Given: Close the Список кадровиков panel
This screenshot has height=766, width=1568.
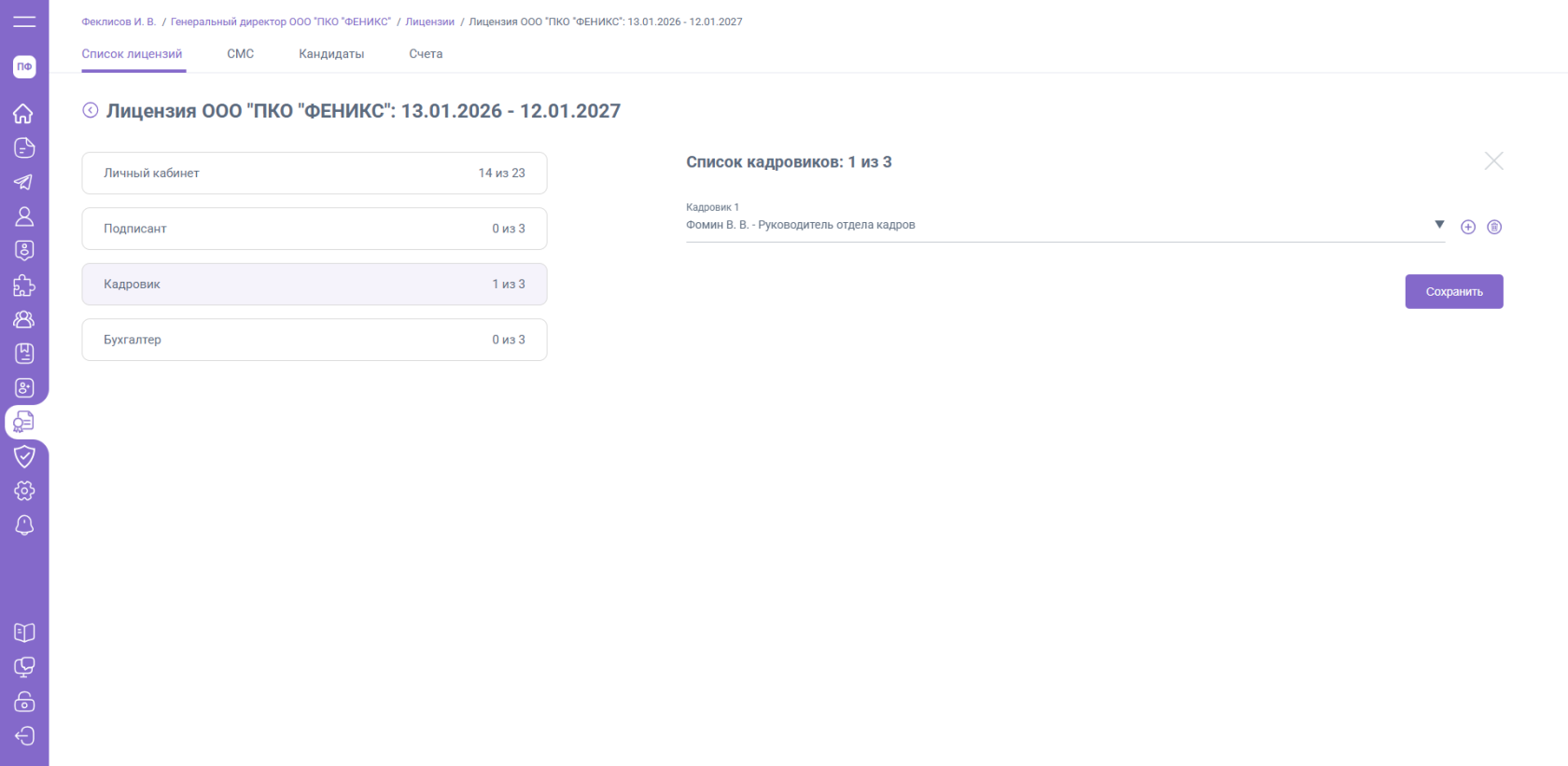Looking at the screenshot, I should point(1493,161).
